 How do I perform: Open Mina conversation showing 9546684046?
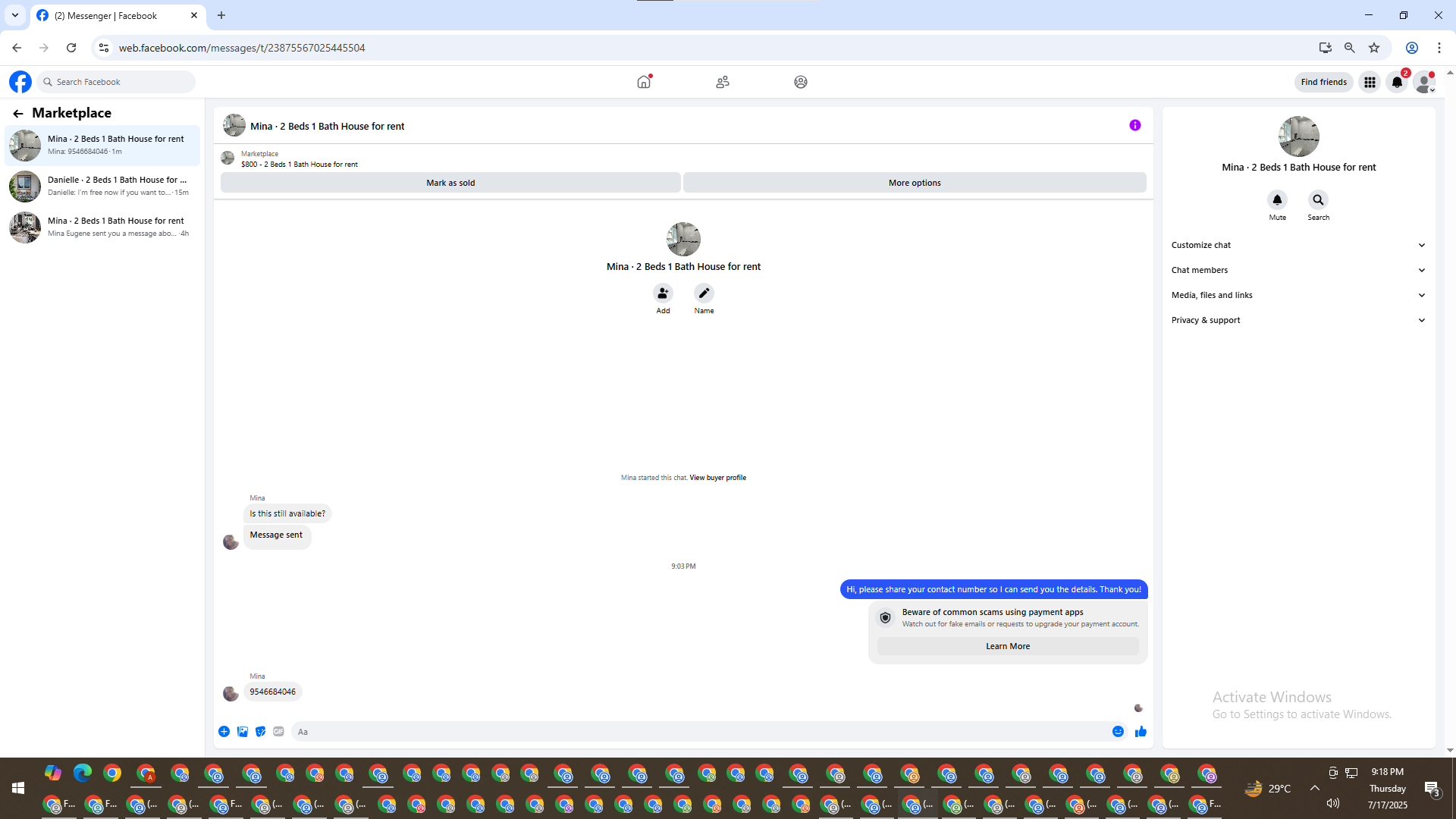point(102,145)
